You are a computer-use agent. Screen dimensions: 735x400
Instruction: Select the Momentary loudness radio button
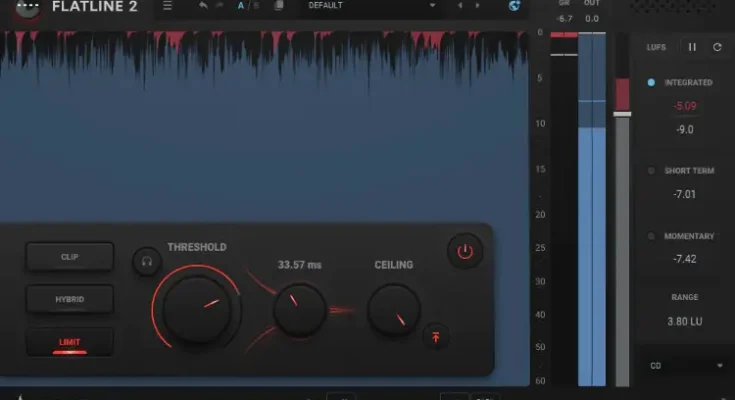pyautogui.click(x=651, y=237)
